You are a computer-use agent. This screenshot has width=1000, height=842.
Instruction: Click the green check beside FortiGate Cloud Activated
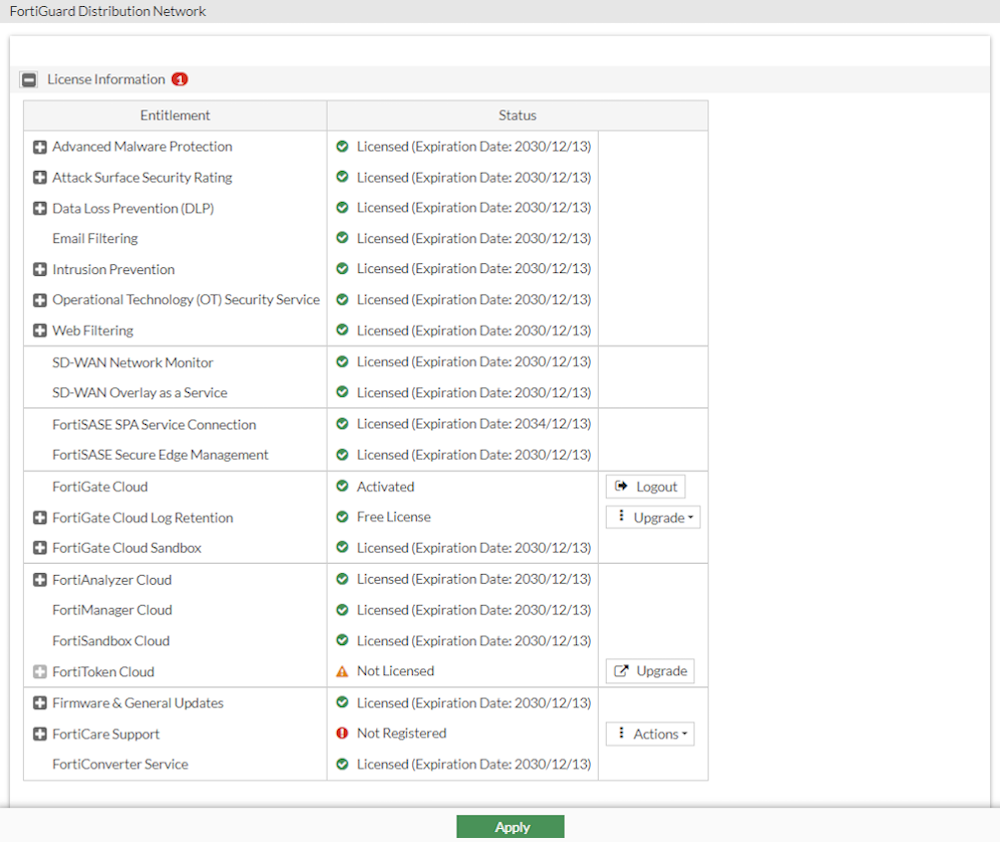342,486
